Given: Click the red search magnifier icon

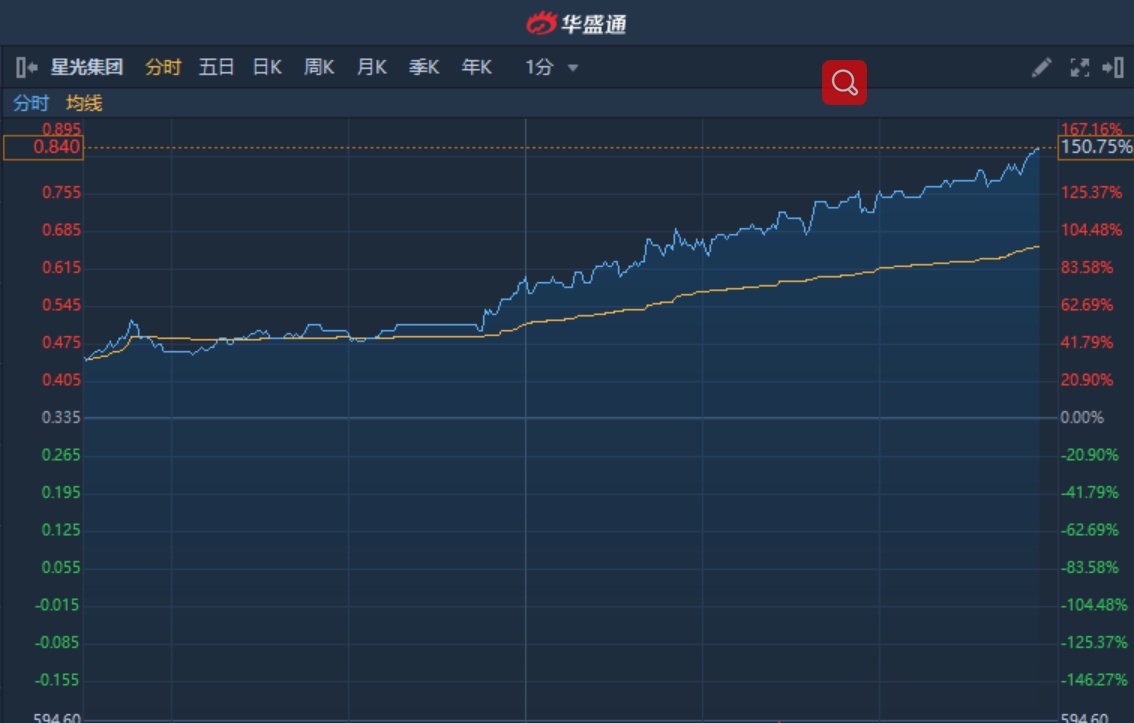Looking at the screenshot, I should 844,82.
